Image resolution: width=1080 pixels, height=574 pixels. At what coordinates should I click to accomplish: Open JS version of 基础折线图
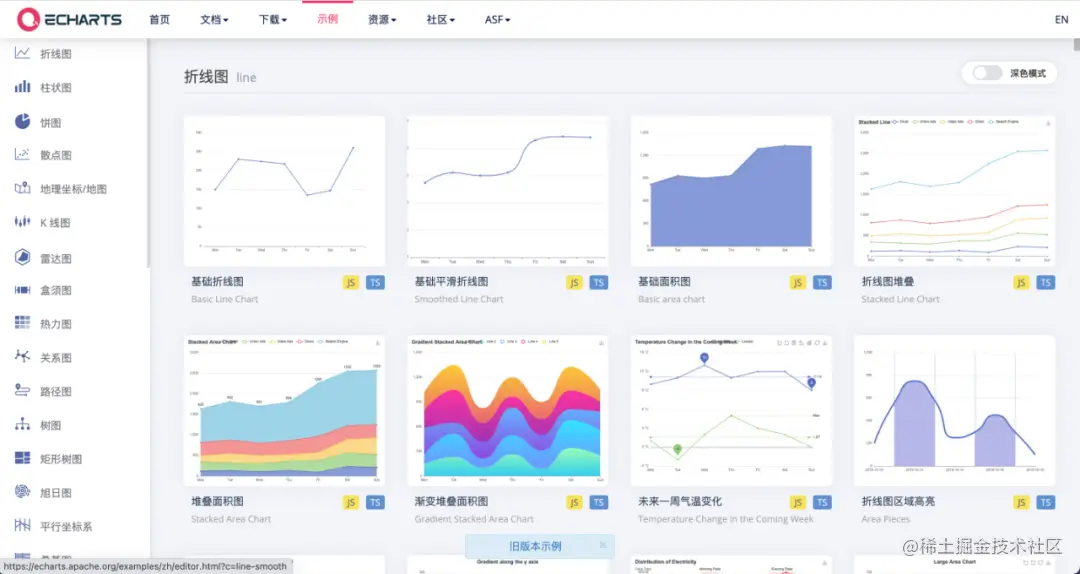coord(351,283)
